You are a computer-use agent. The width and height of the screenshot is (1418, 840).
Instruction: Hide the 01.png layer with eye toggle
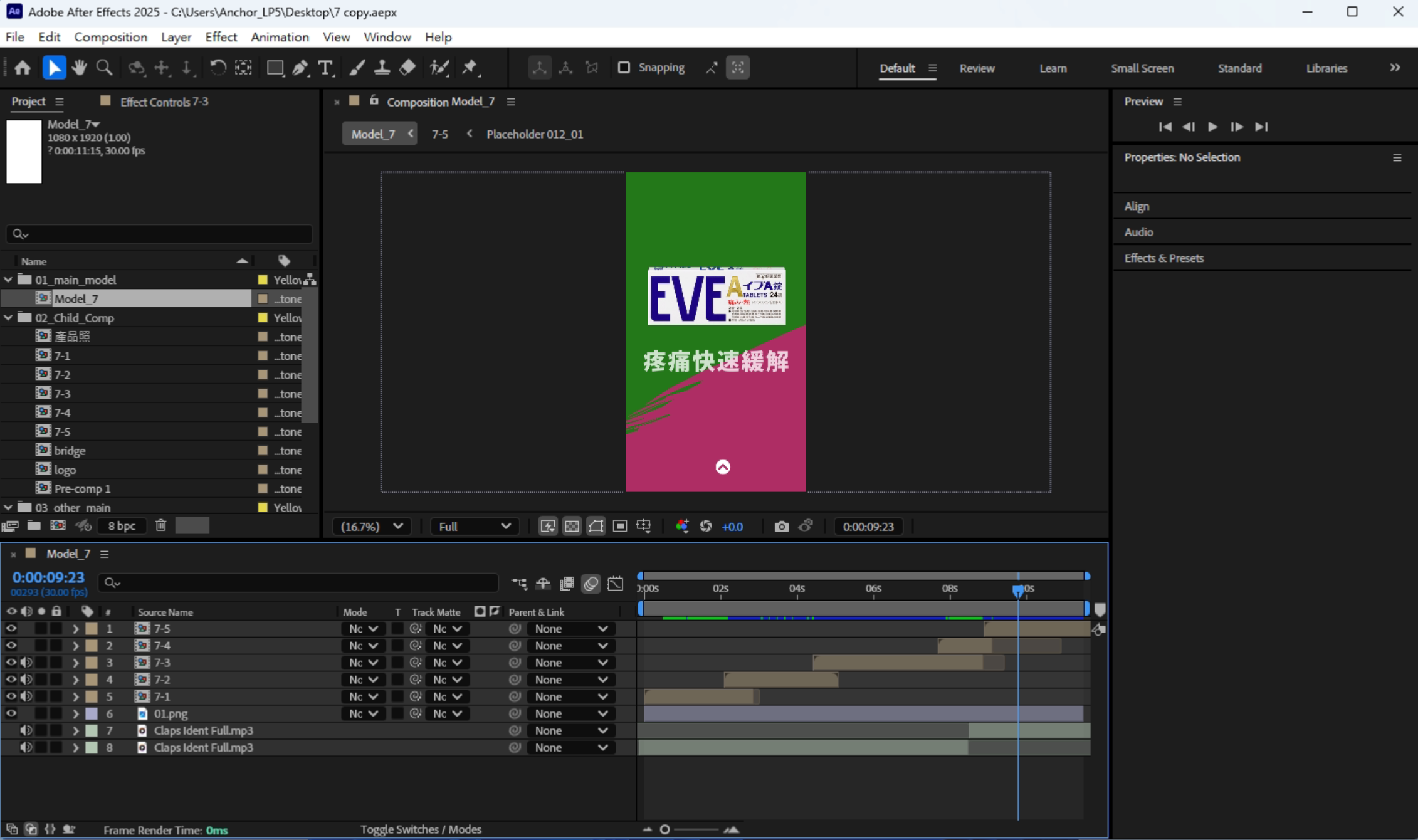pyautogui.click(x=11, y=713)
